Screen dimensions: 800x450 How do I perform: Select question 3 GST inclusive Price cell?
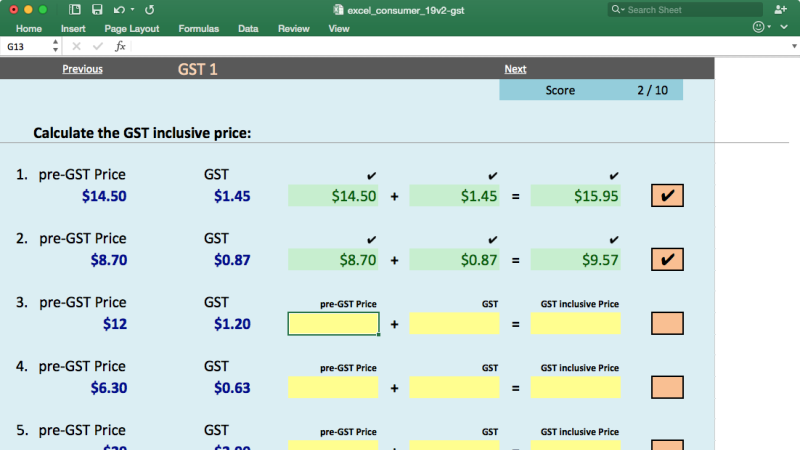point(576,323)
